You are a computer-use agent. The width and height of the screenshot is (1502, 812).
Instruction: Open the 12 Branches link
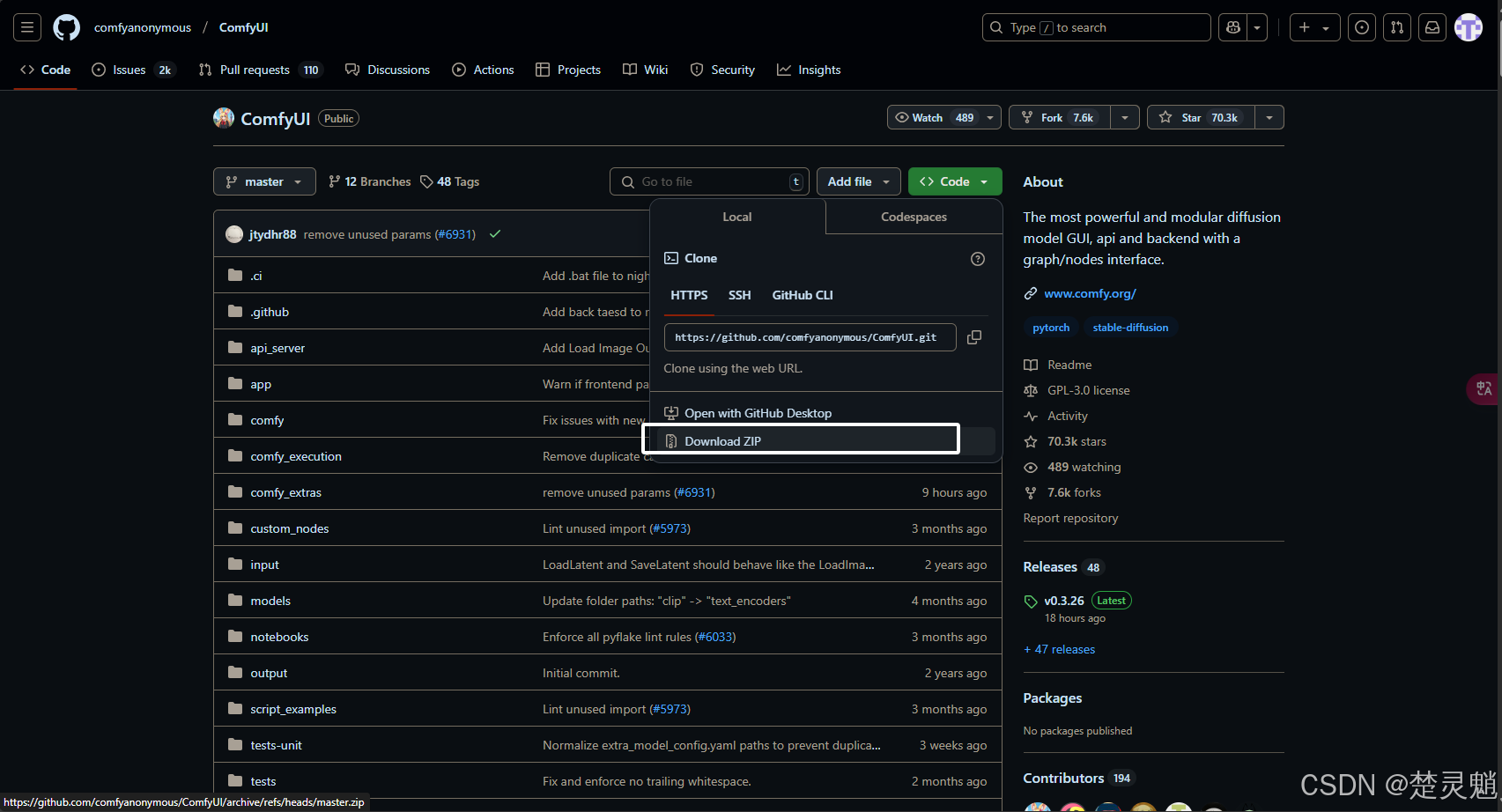coord(370,181)
